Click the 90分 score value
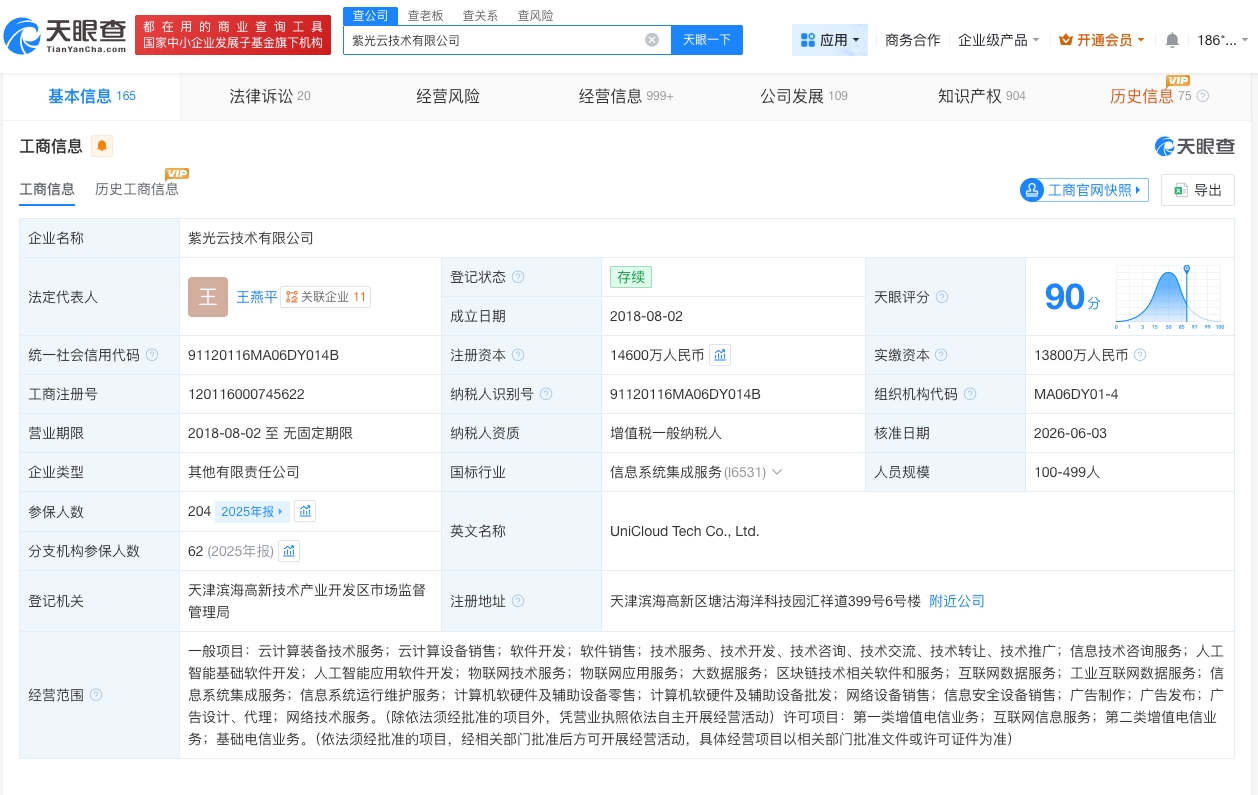 1072,297
